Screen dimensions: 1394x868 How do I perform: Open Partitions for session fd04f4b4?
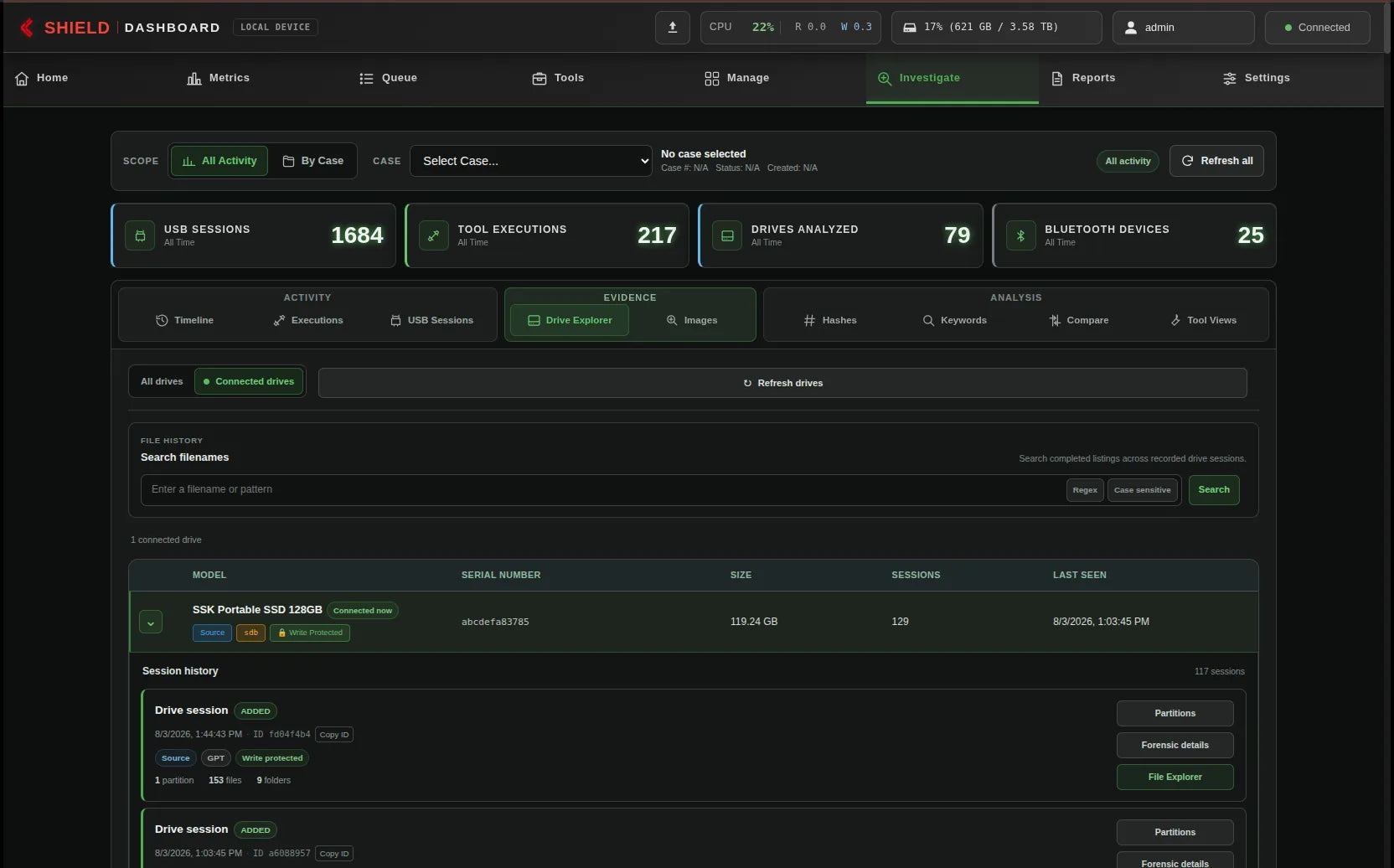1175,713
